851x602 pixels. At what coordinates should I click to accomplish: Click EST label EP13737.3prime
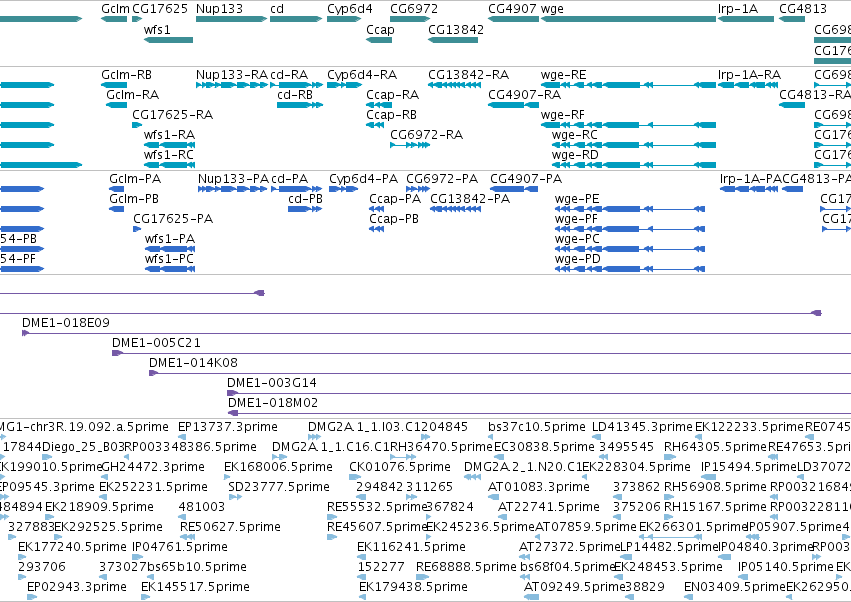[228, 427]
